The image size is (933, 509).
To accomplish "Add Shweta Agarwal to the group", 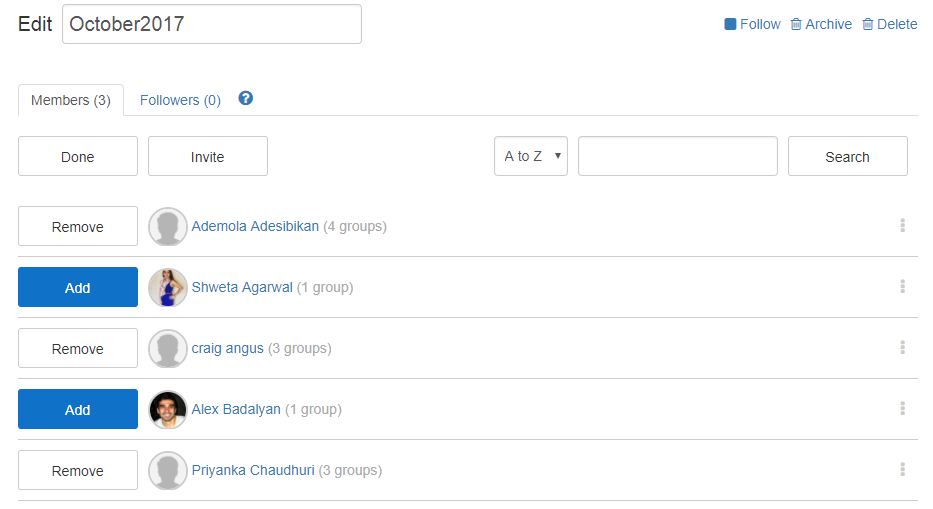I will [78, 287].
